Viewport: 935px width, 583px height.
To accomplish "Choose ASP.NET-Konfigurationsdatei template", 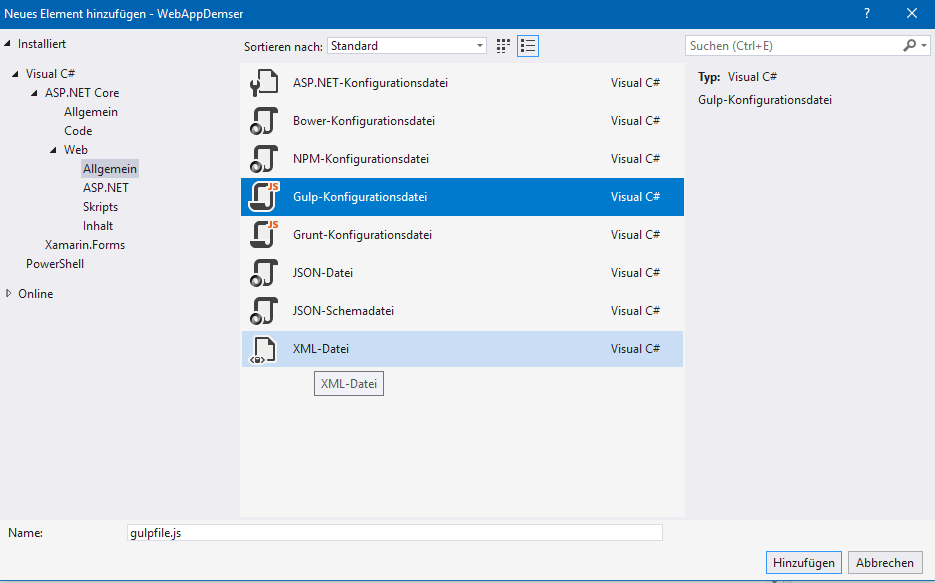I will tap(462, 83).
